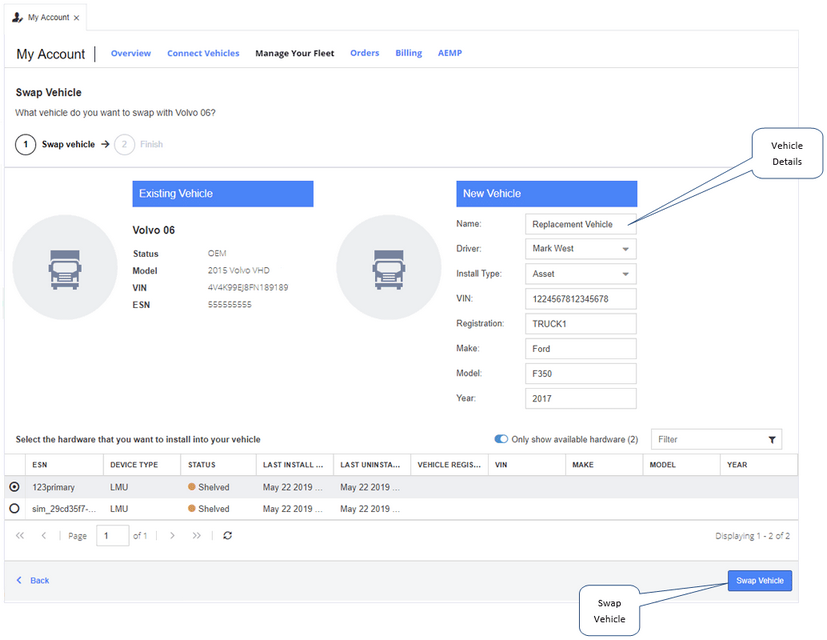827x640 pixels.
Task: Click the filter funnel icon
Action: click(x=772, y=440)
